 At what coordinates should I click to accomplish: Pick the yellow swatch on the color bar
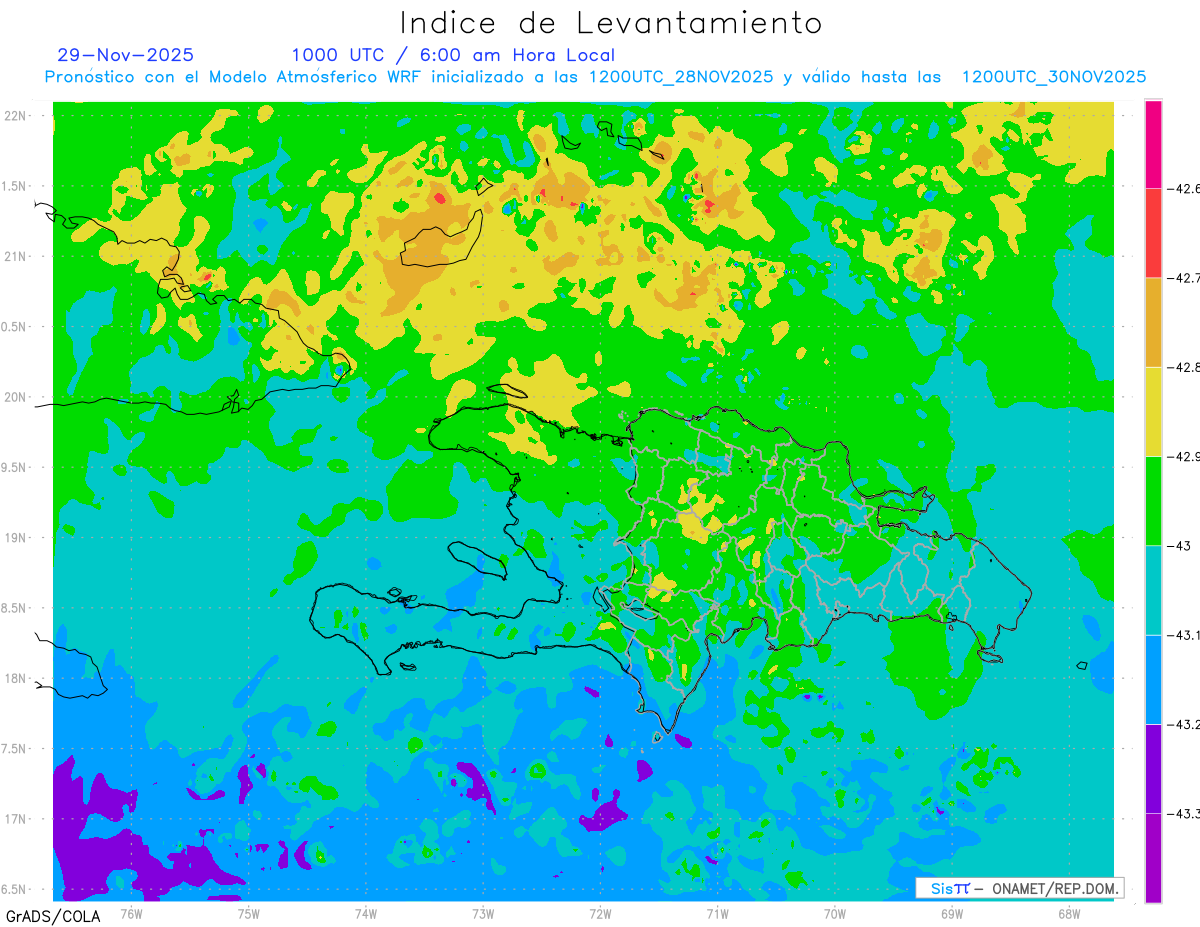click(x=1153, y=411)
